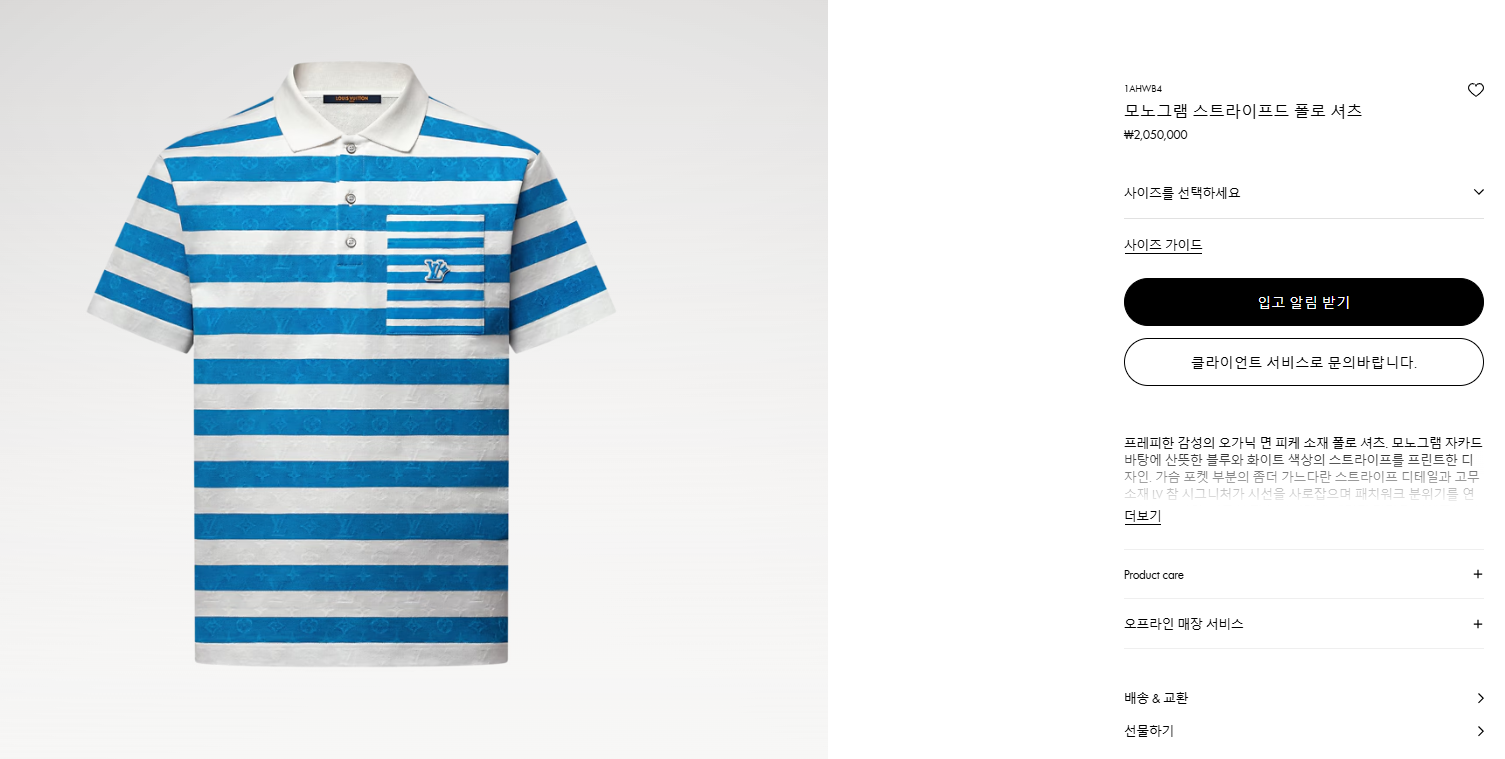Expand the 오프라인 매장 서비스 section label
Screen dimensions: 1505x759
pyautogui.click(x=1184, y=624)
